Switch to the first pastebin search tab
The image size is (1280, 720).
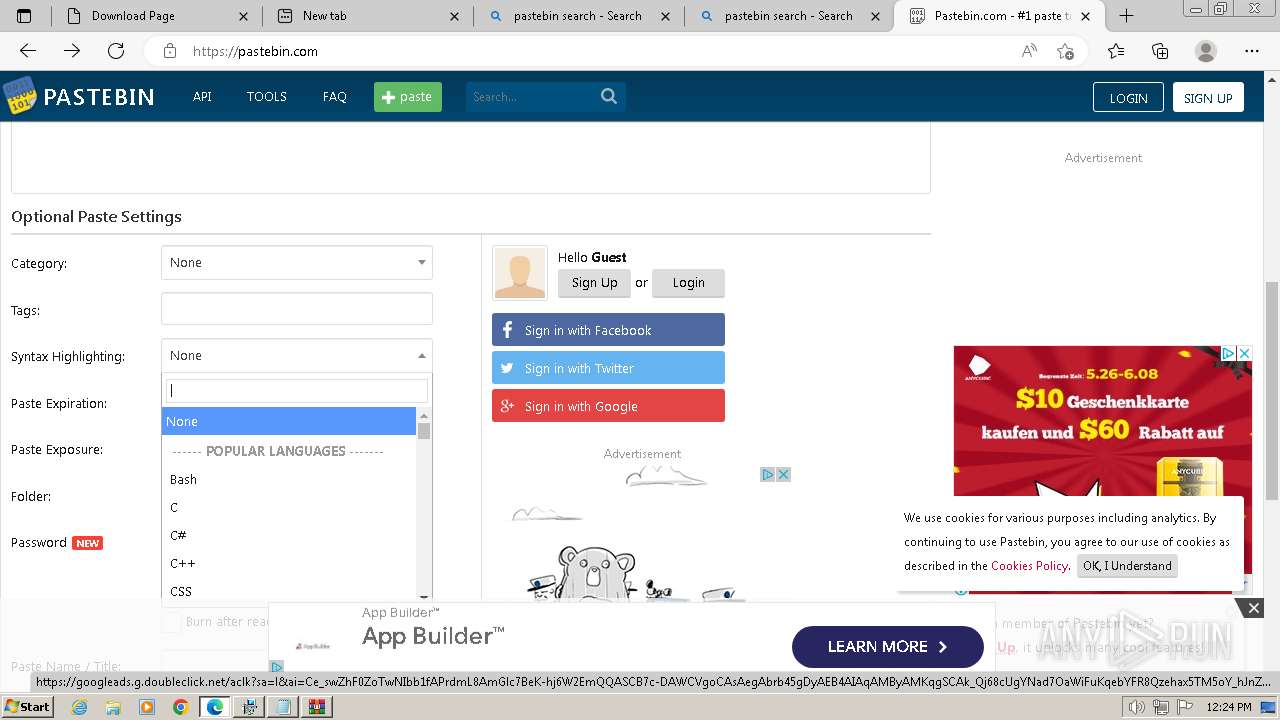click(579, 16)
